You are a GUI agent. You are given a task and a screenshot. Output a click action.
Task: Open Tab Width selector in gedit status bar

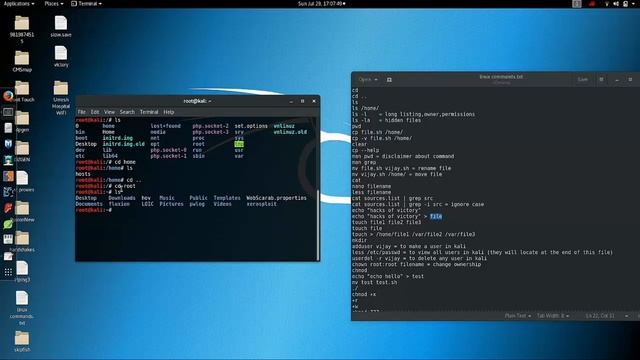(x=553, y=316)
